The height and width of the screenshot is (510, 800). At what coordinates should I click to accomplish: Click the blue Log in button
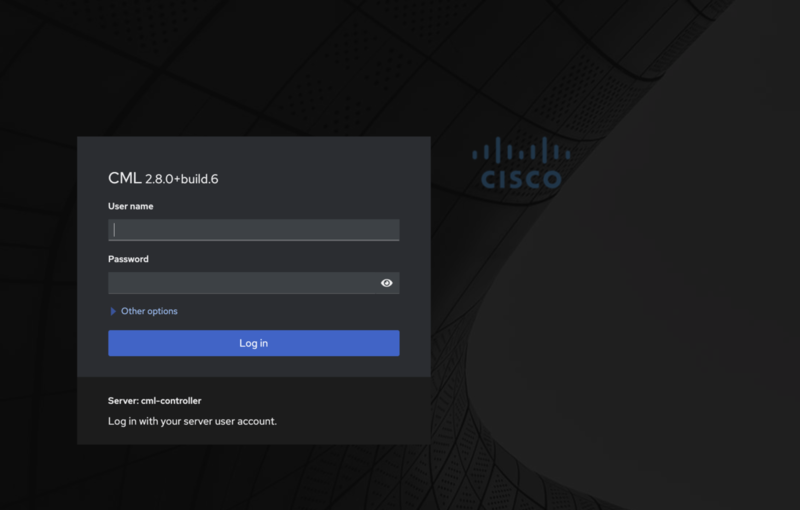point(254,343)
